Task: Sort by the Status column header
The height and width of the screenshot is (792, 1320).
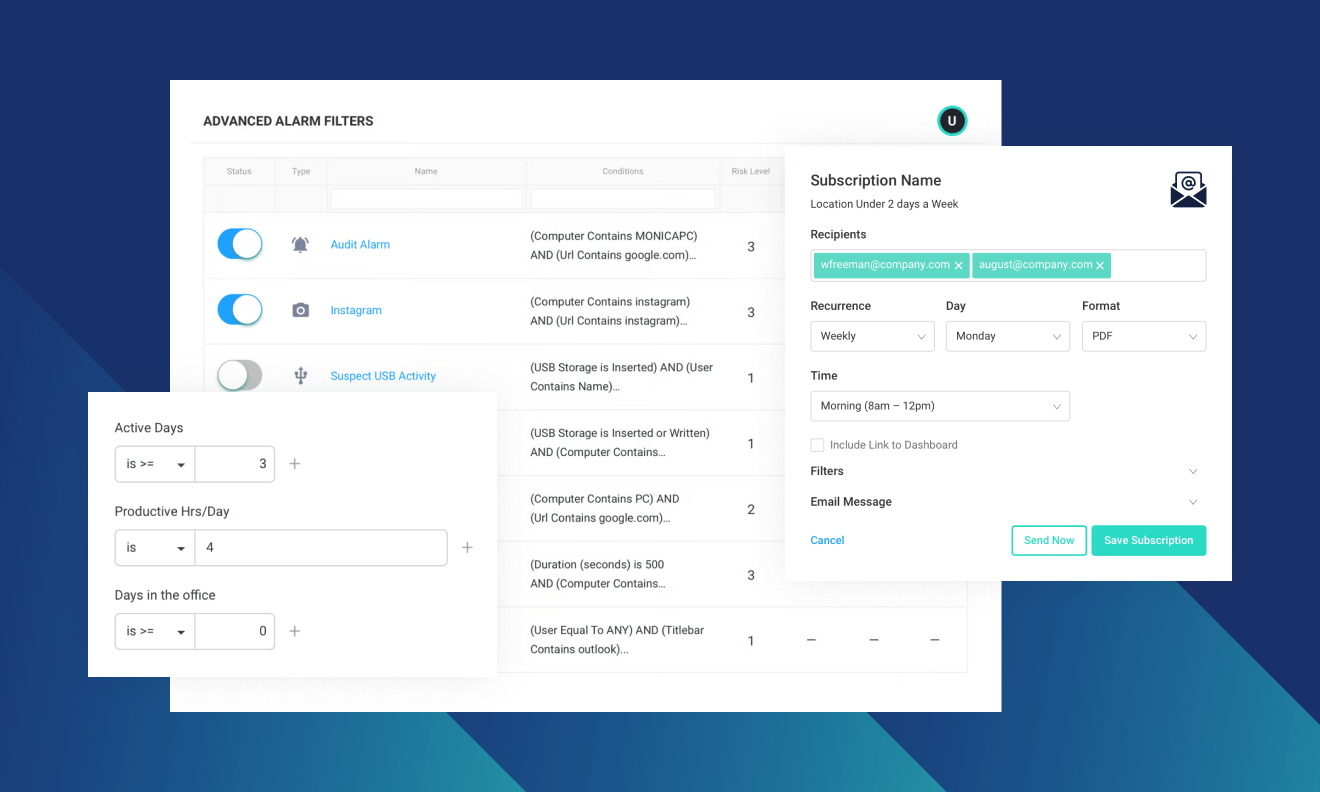Action: coord(239,171)
